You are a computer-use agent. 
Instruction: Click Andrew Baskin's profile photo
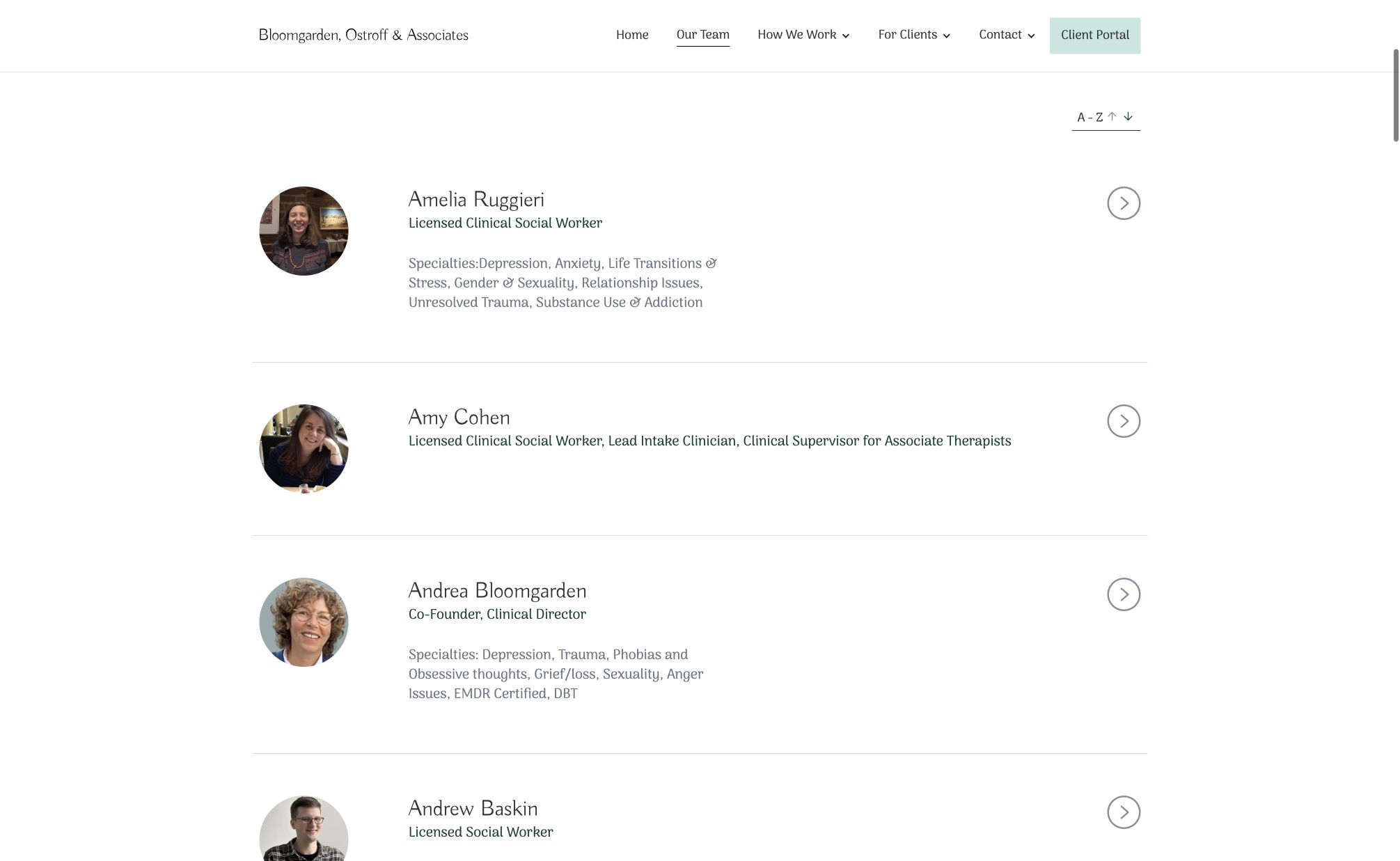coord(304,828)
